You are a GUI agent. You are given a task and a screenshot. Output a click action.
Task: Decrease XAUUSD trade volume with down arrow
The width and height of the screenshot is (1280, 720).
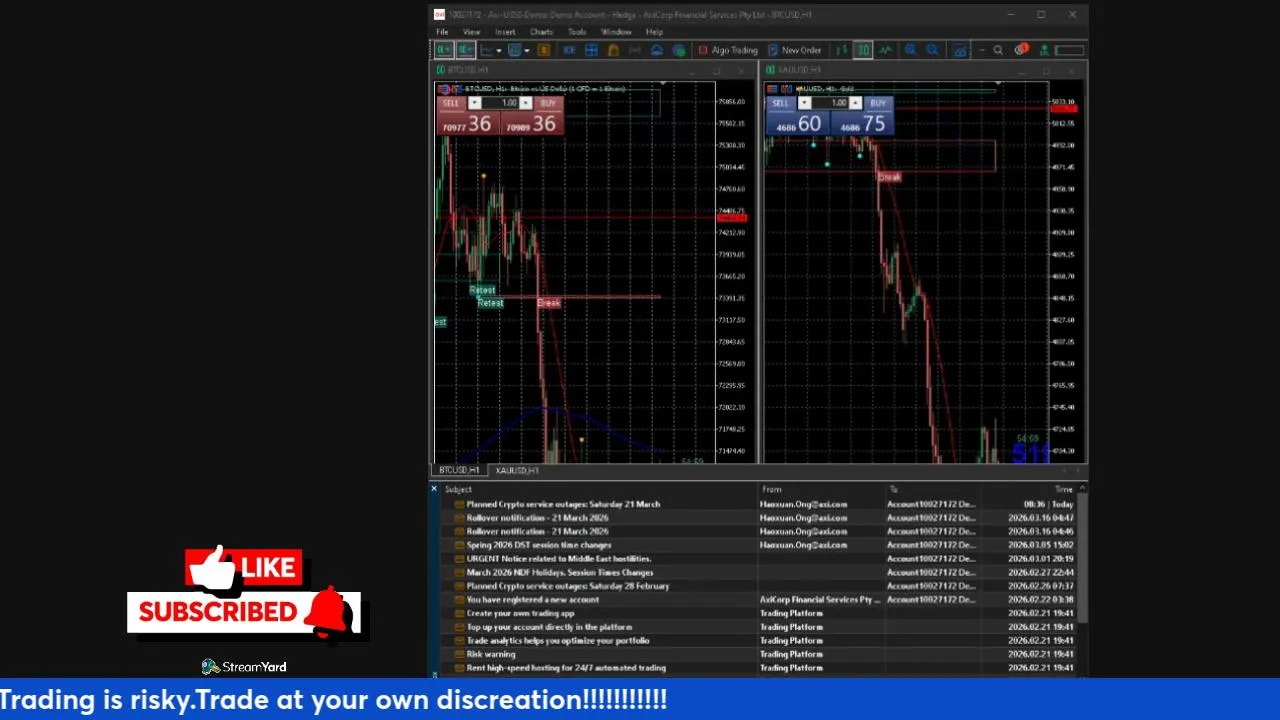tap(805, 103)
